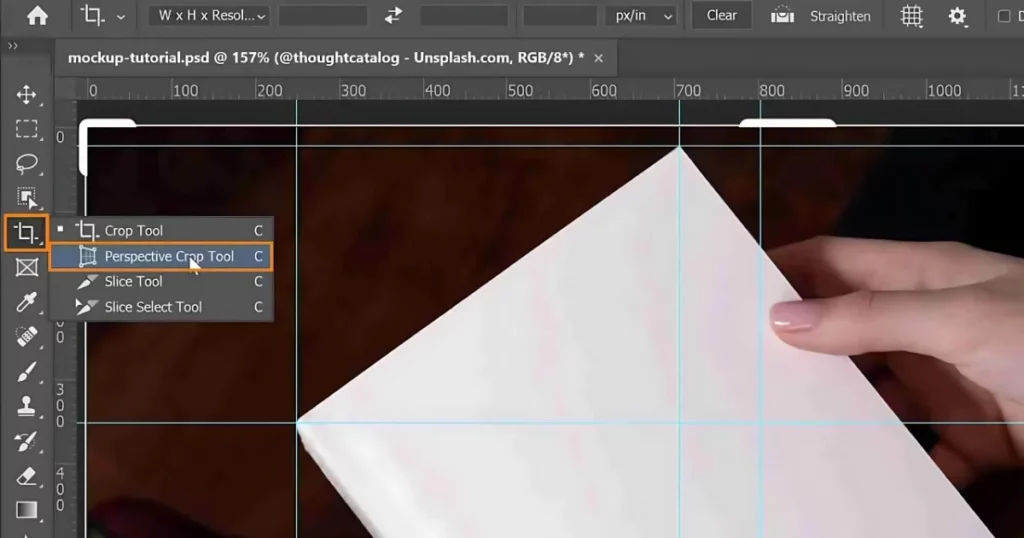
Task: Swap width and height values
Action: (x=393, y=16)
